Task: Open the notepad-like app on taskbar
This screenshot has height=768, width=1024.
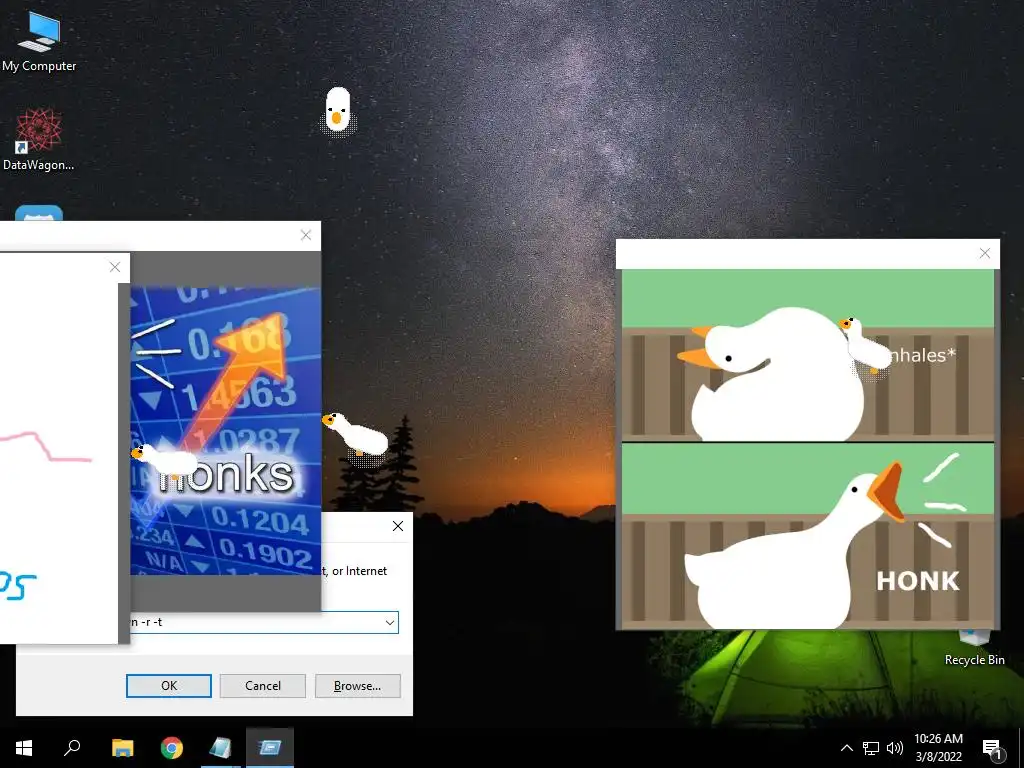Action: pos(220,748)
